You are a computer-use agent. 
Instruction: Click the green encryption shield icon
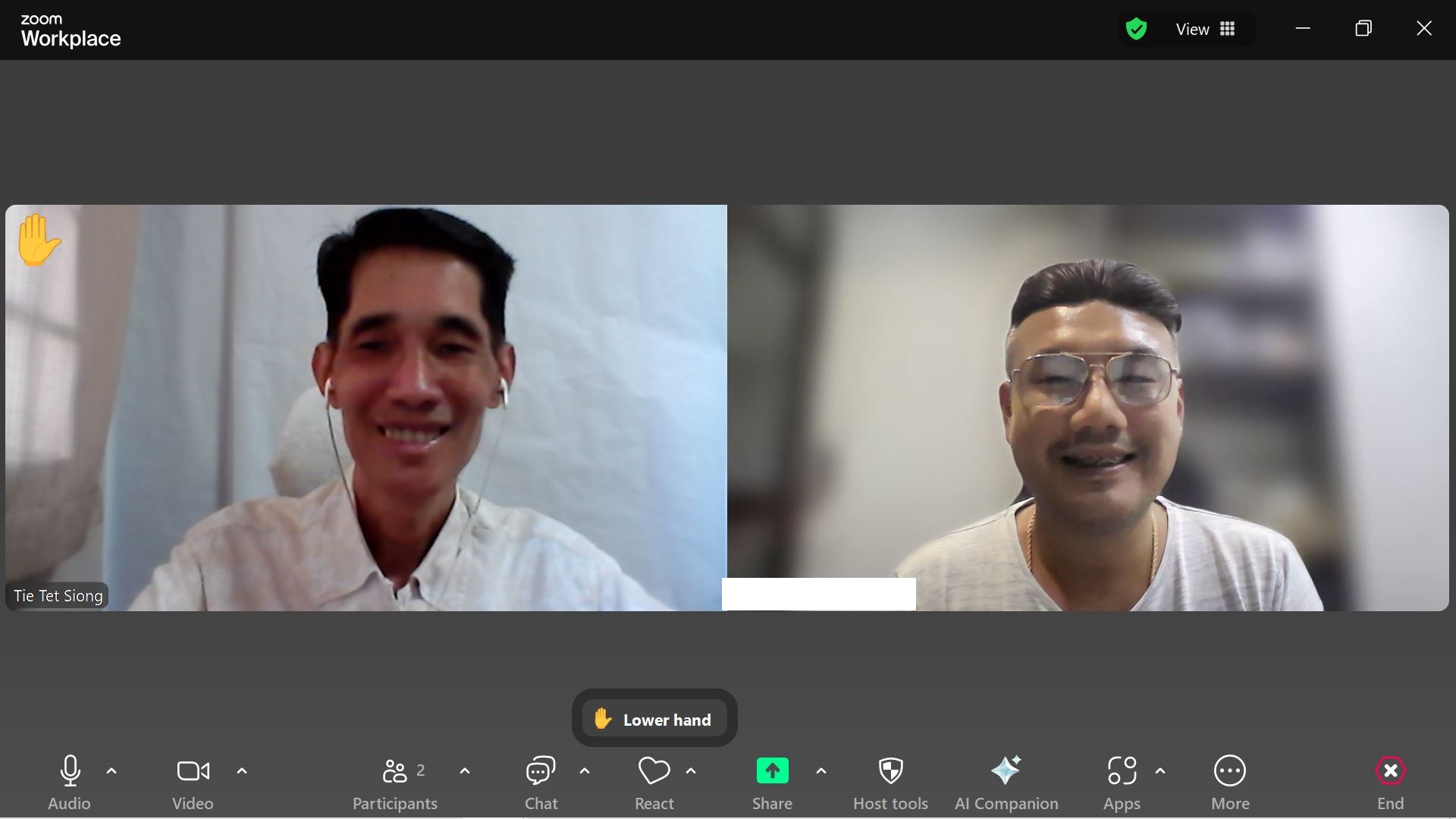pos(1136,30)
